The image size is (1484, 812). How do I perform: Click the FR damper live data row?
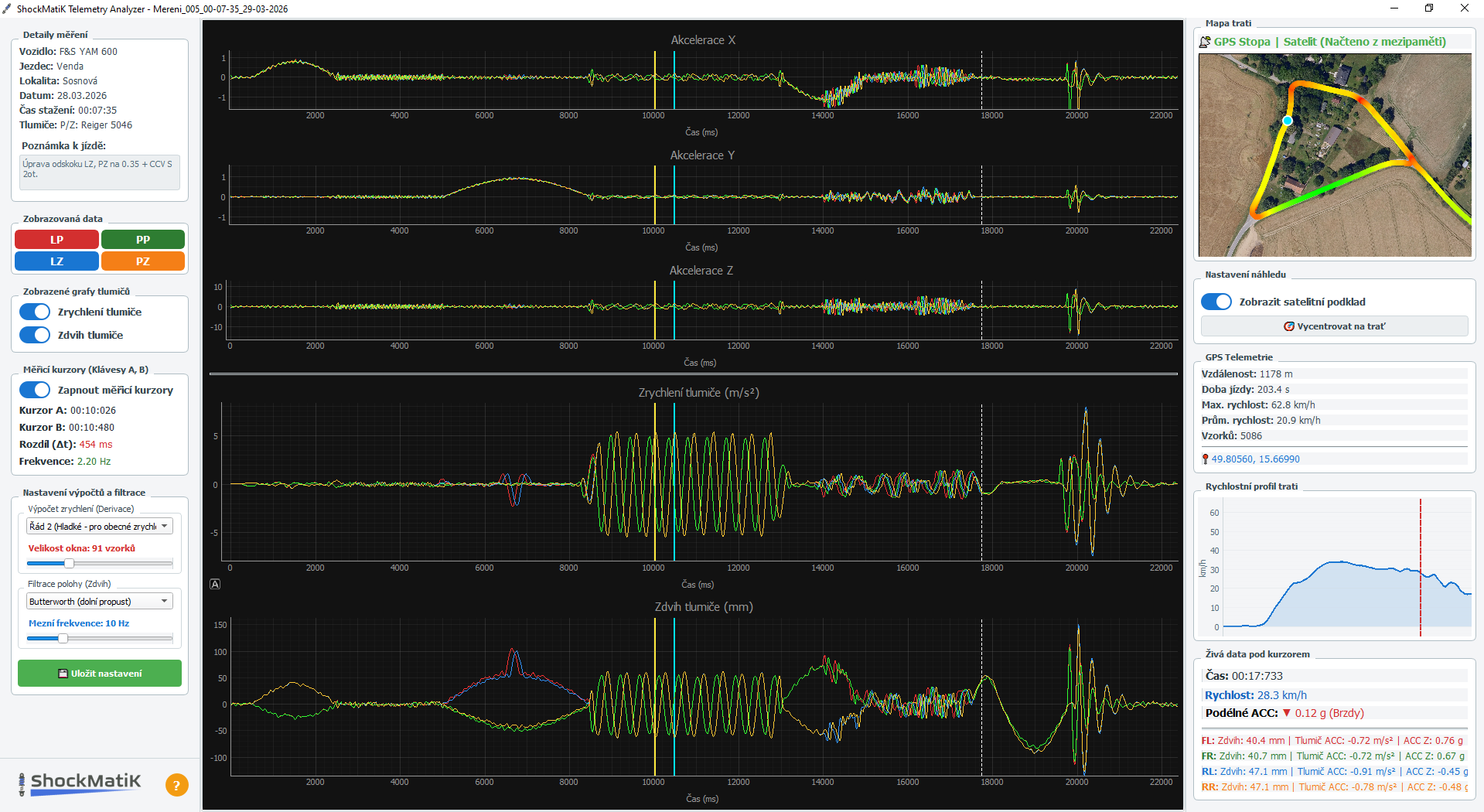[x=1334, y=756]
